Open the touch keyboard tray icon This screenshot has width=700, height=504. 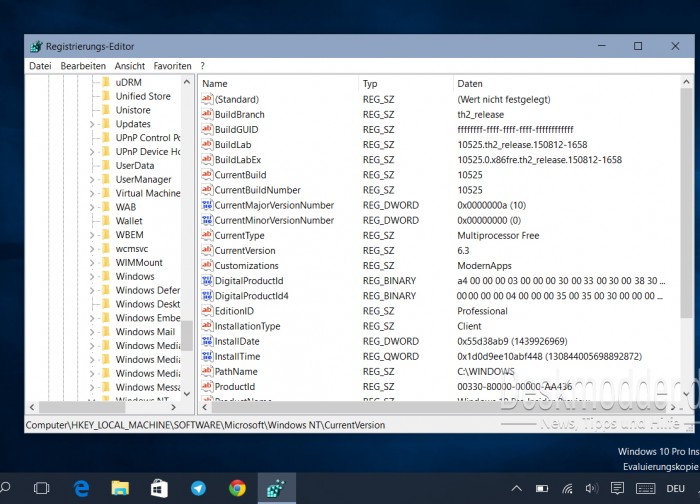pyautogui.click(x=646, y=488)
